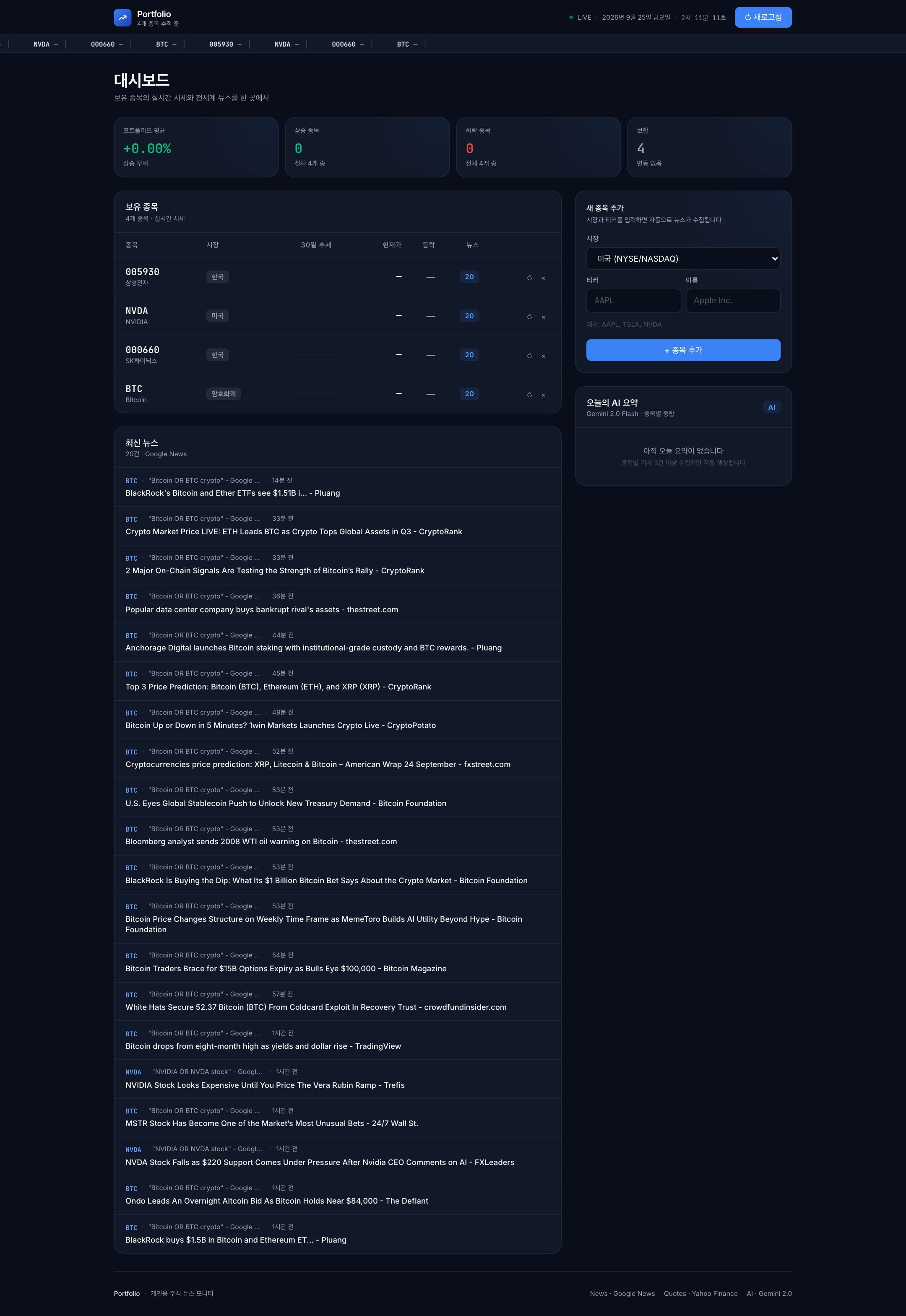Remove the NVDA NVIDIA row
This screenshot has height=1316, width=906.
[x=543, y=317]
